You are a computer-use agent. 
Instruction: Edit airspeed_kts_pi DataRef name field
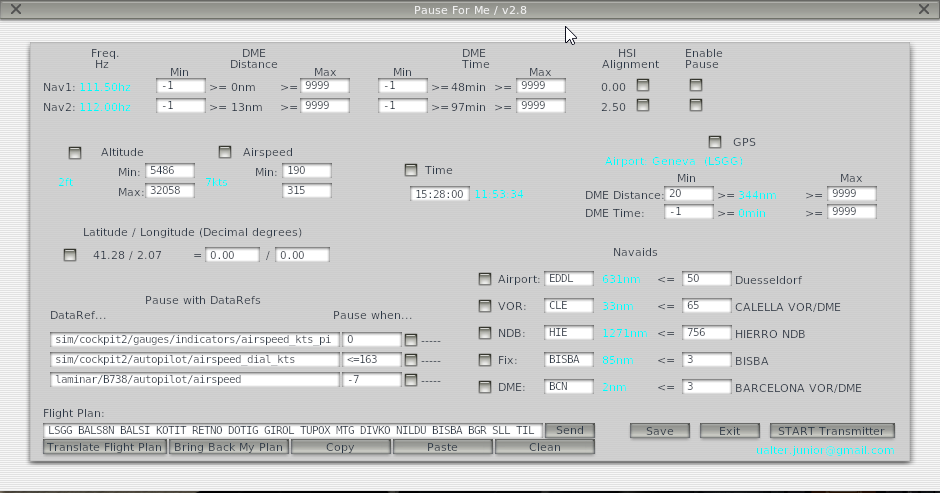(x=195, y=340)
